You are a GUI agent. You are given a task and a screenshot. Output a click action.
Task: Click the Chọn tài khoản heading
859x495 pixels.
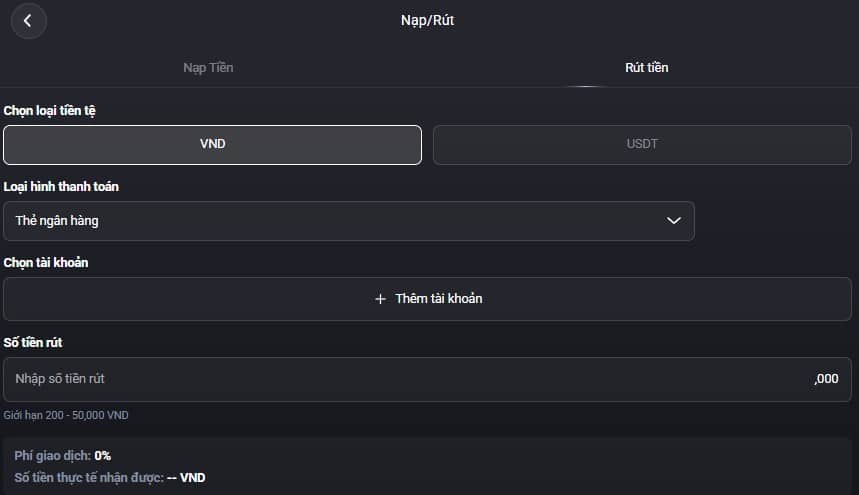click(45, 263)
